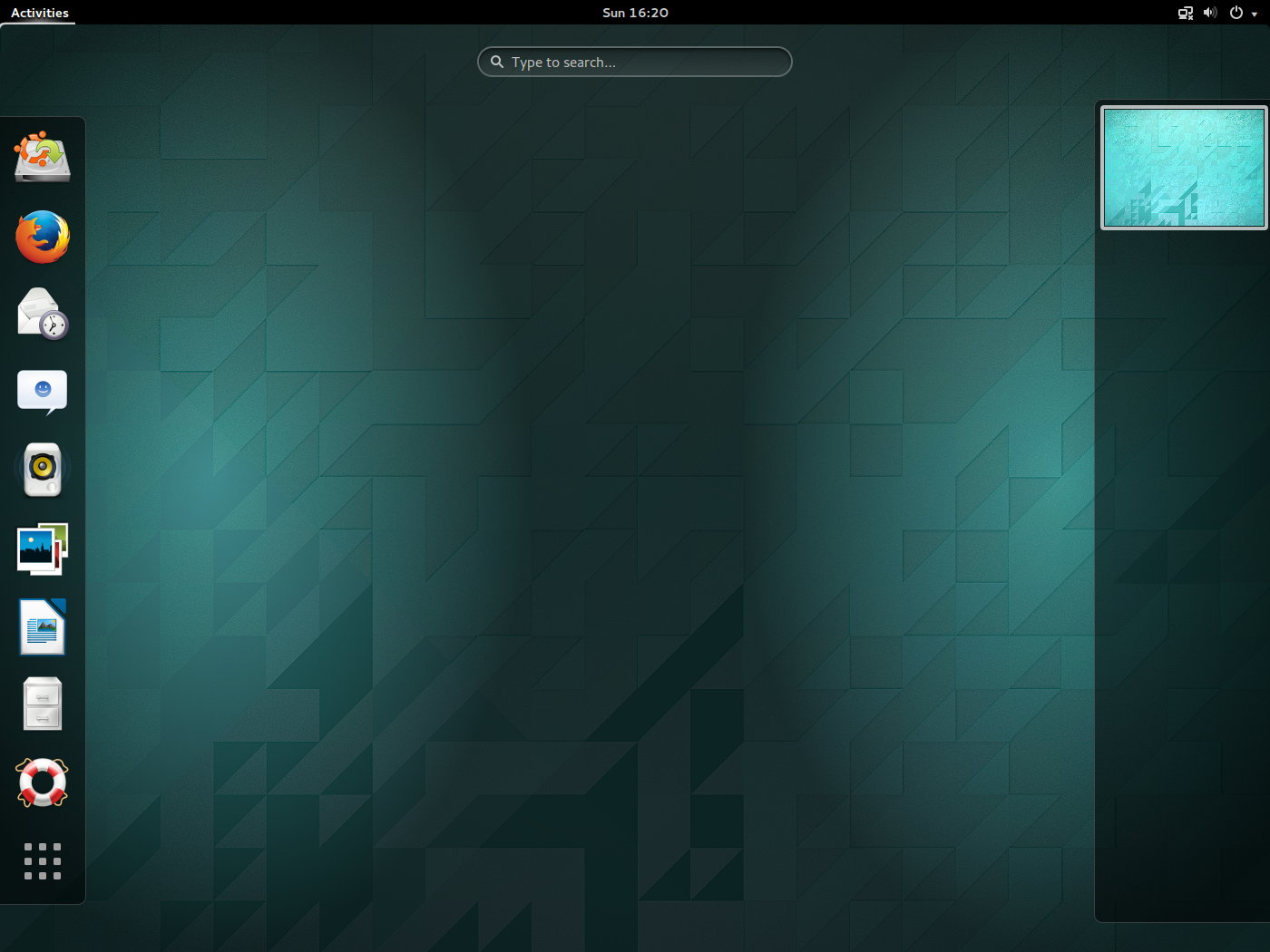Focus the Type to search field
The width and height of the screenshot is (1270, 952).
pos(635,62)
